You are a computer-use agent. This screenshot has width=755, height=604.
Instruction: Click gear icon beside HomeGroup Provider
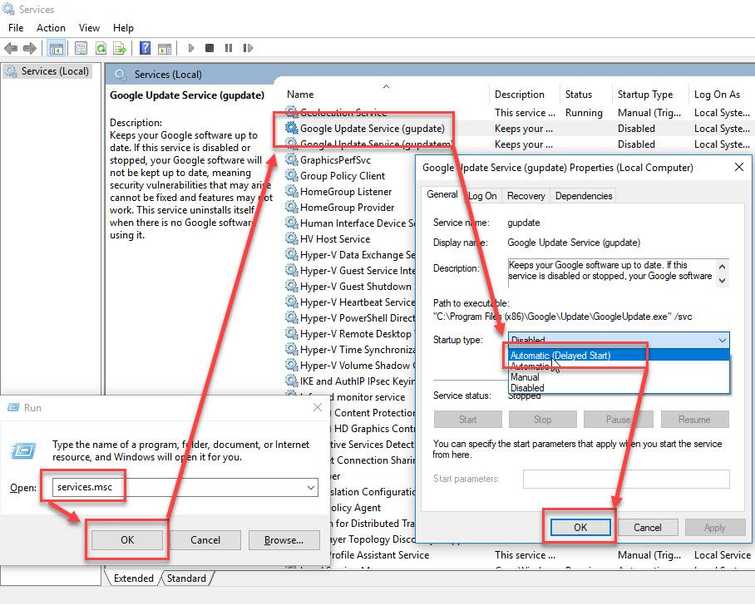[291, 207]
